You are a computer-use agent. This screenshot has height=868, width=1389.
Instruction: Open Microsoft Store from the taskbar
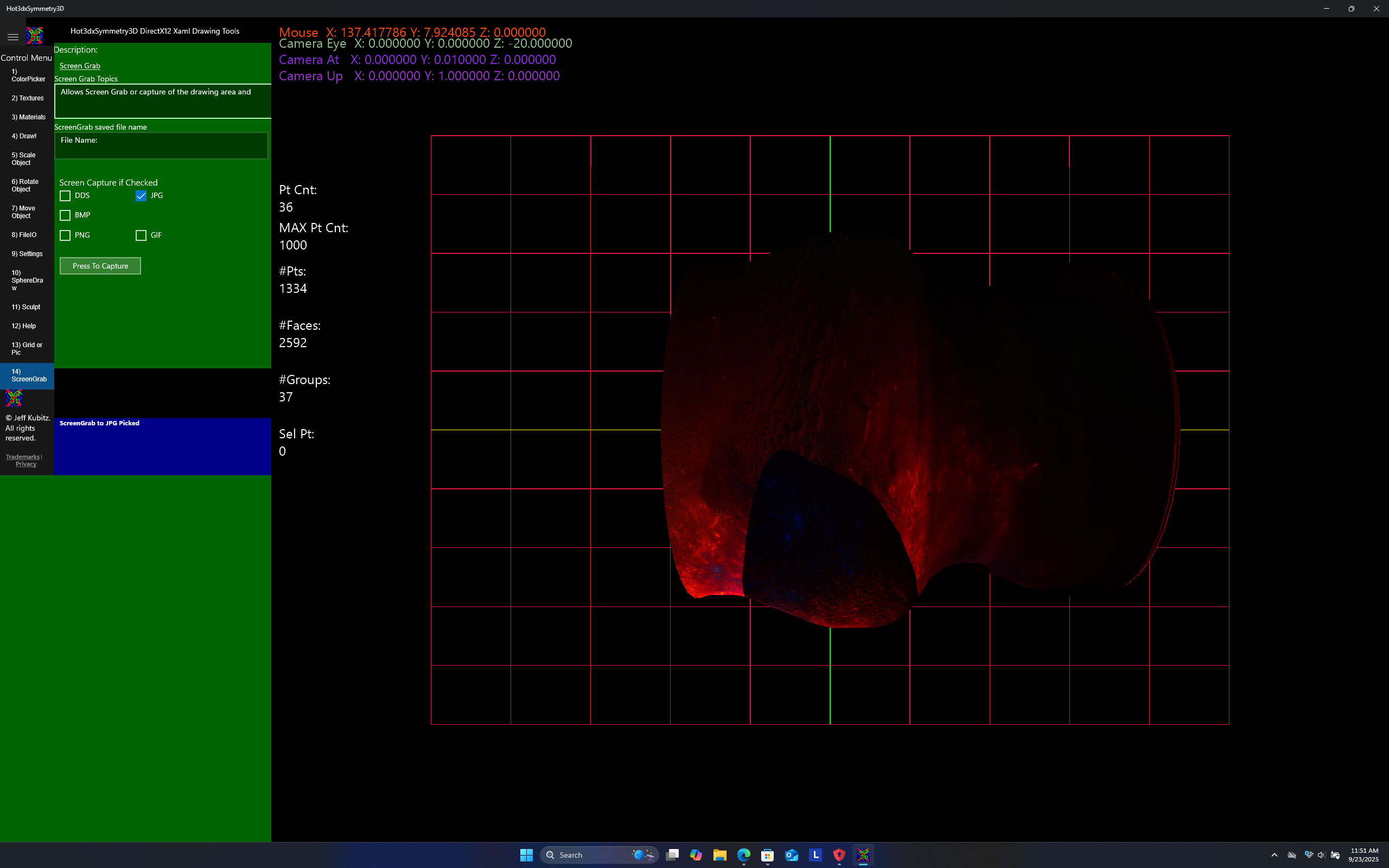pos(768,855)
